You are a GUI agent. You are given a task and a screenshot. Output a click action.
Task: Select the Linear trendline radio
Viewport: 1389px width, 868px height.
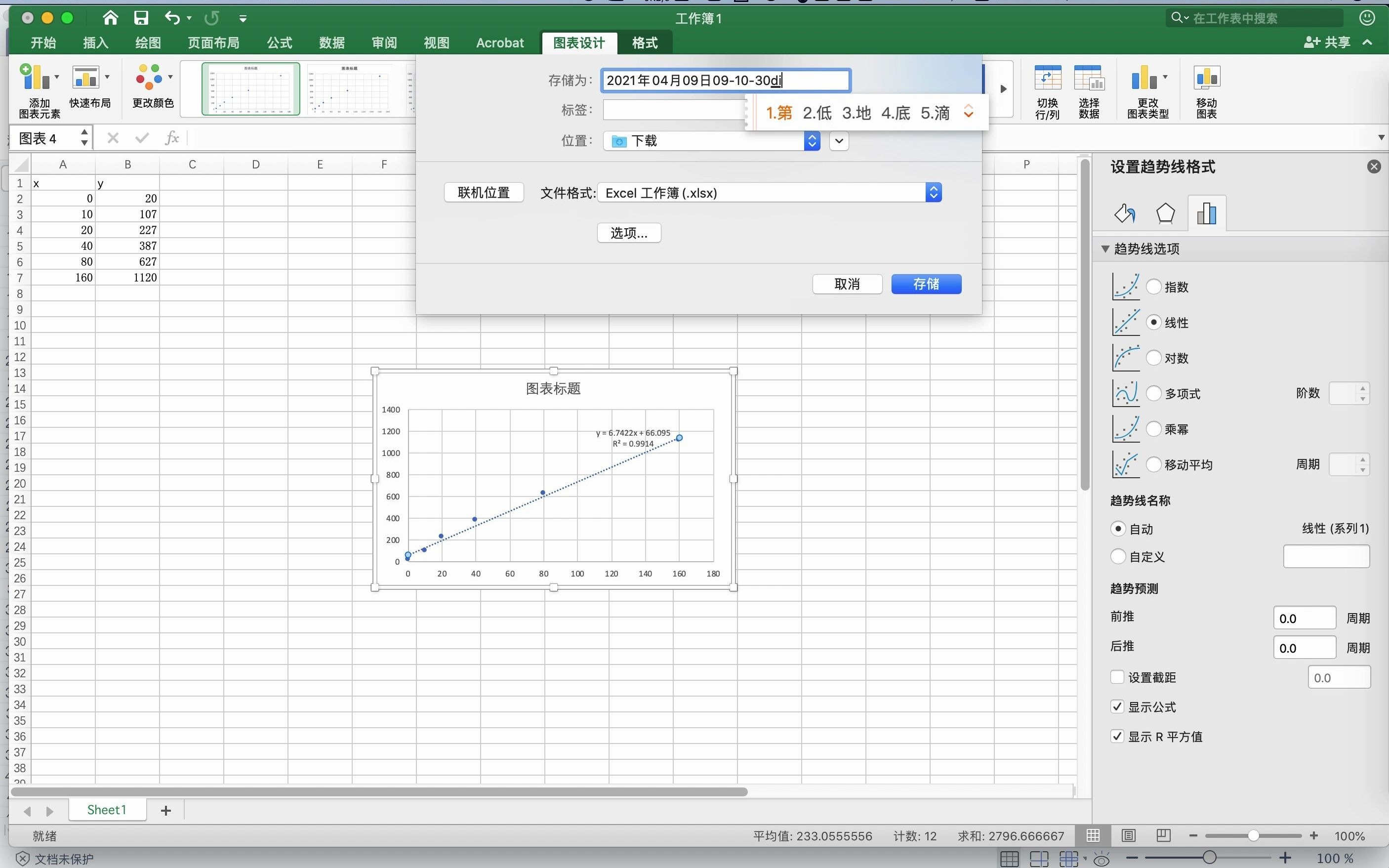(x=1153, y=322)
